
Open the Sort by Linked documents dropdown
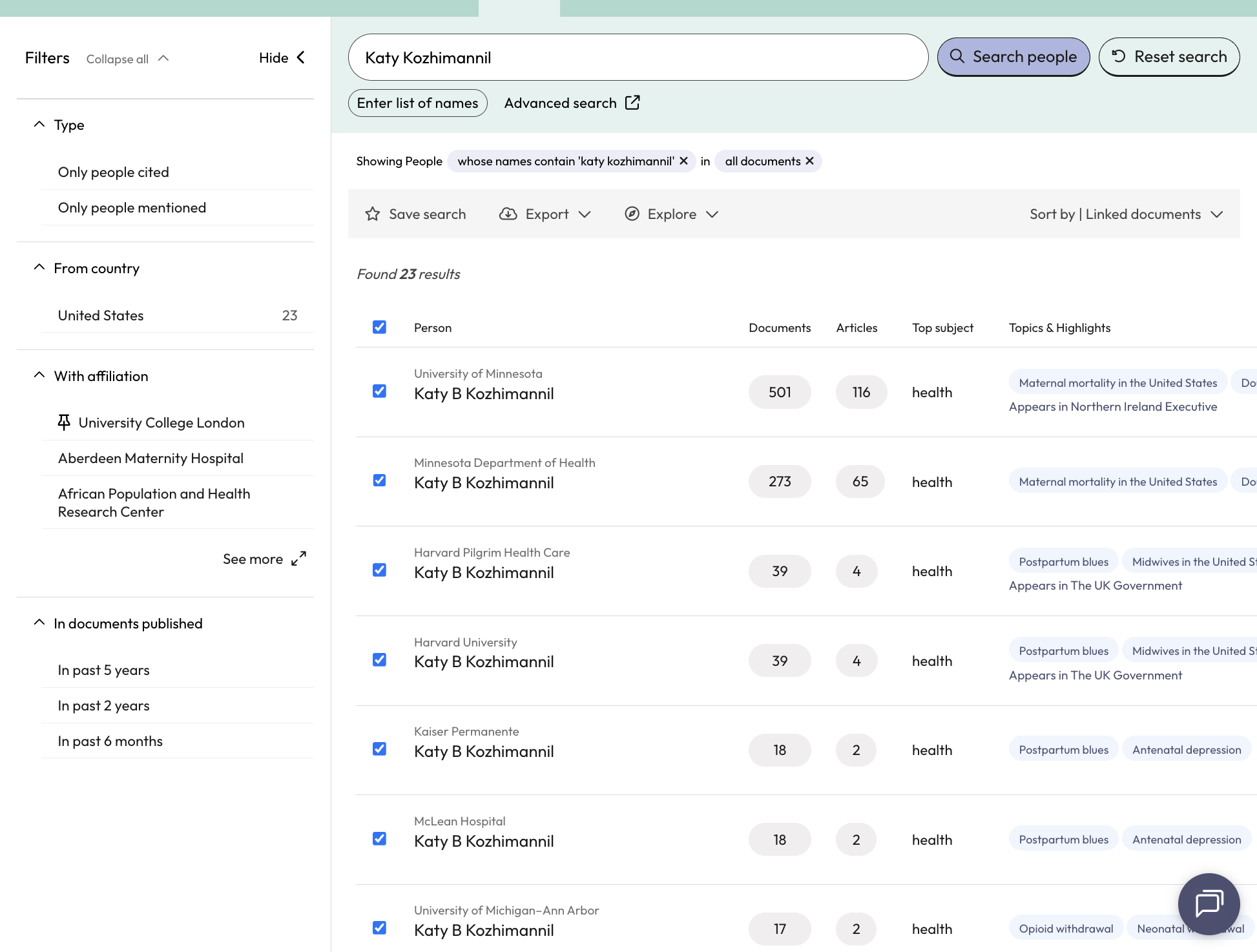(1127, 214)
